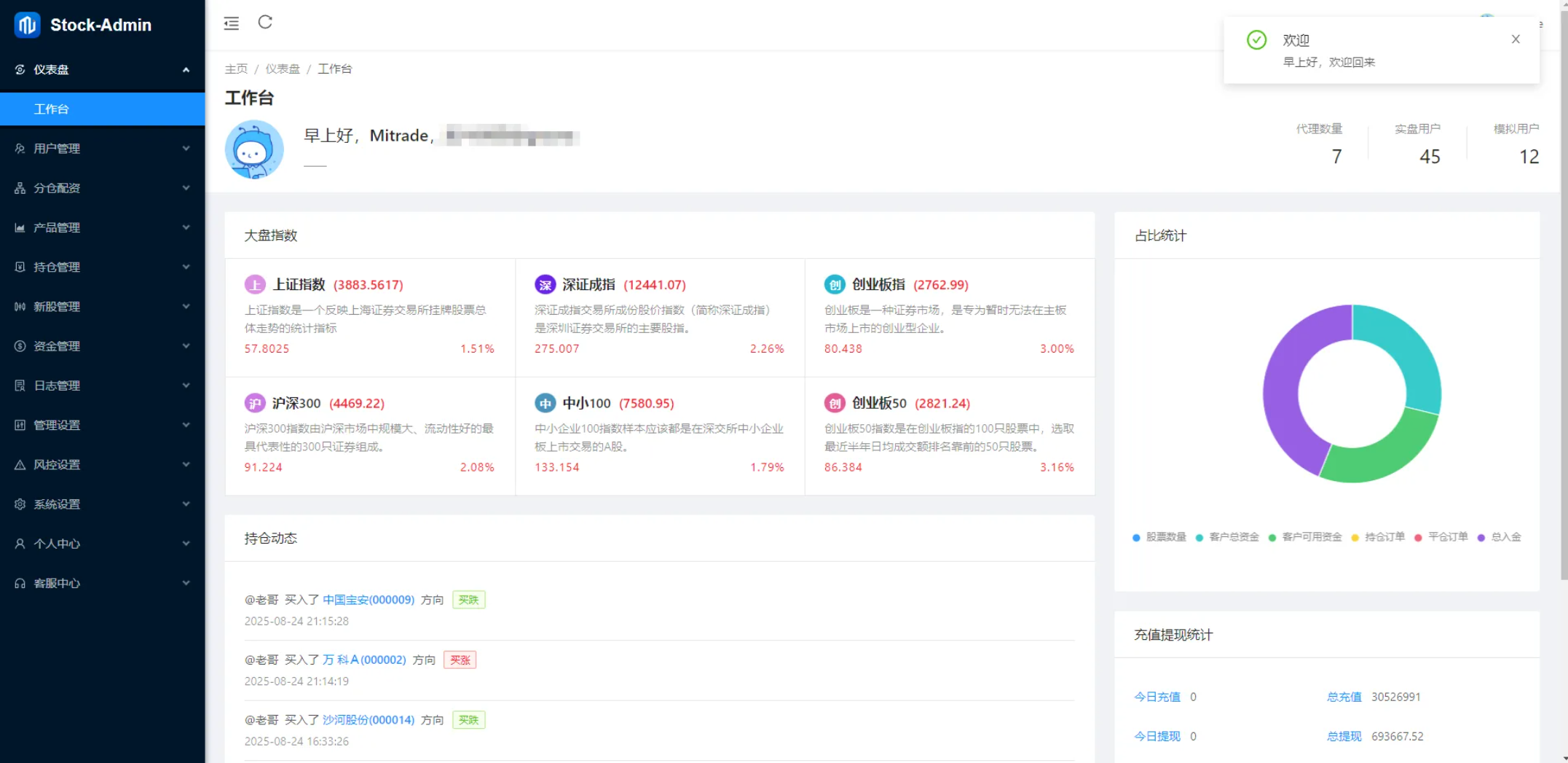
Task: Expand the 用户管理 sidebar menu
Action: [x=102, y=149]
